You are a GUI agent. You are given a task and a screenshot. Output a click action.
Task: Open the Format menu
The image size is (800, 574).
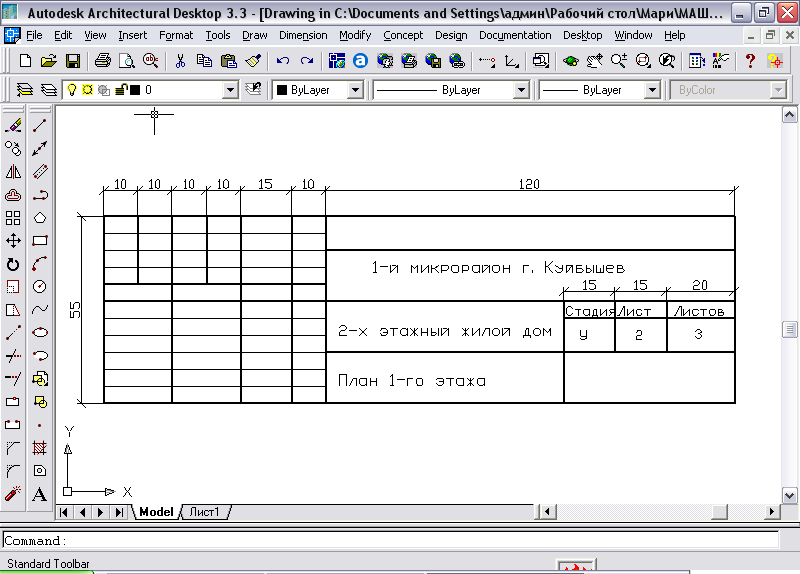176,35
